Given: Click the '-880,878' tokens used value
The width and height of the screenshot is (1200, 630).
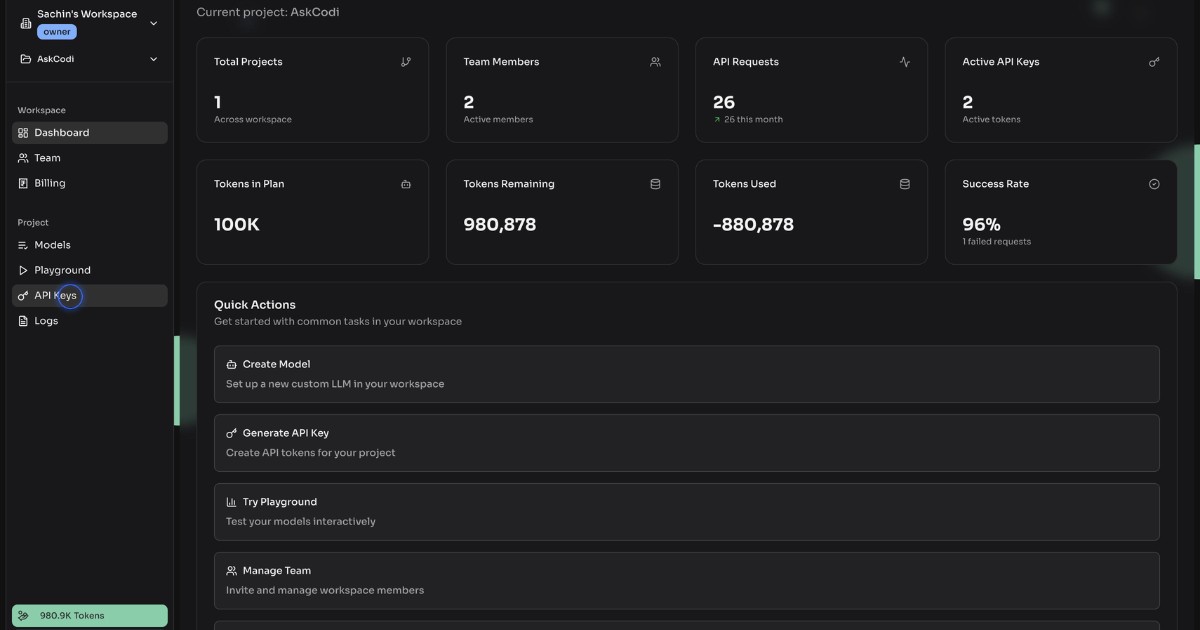Looking at the screenshot, I should click(x=753, y=225).
